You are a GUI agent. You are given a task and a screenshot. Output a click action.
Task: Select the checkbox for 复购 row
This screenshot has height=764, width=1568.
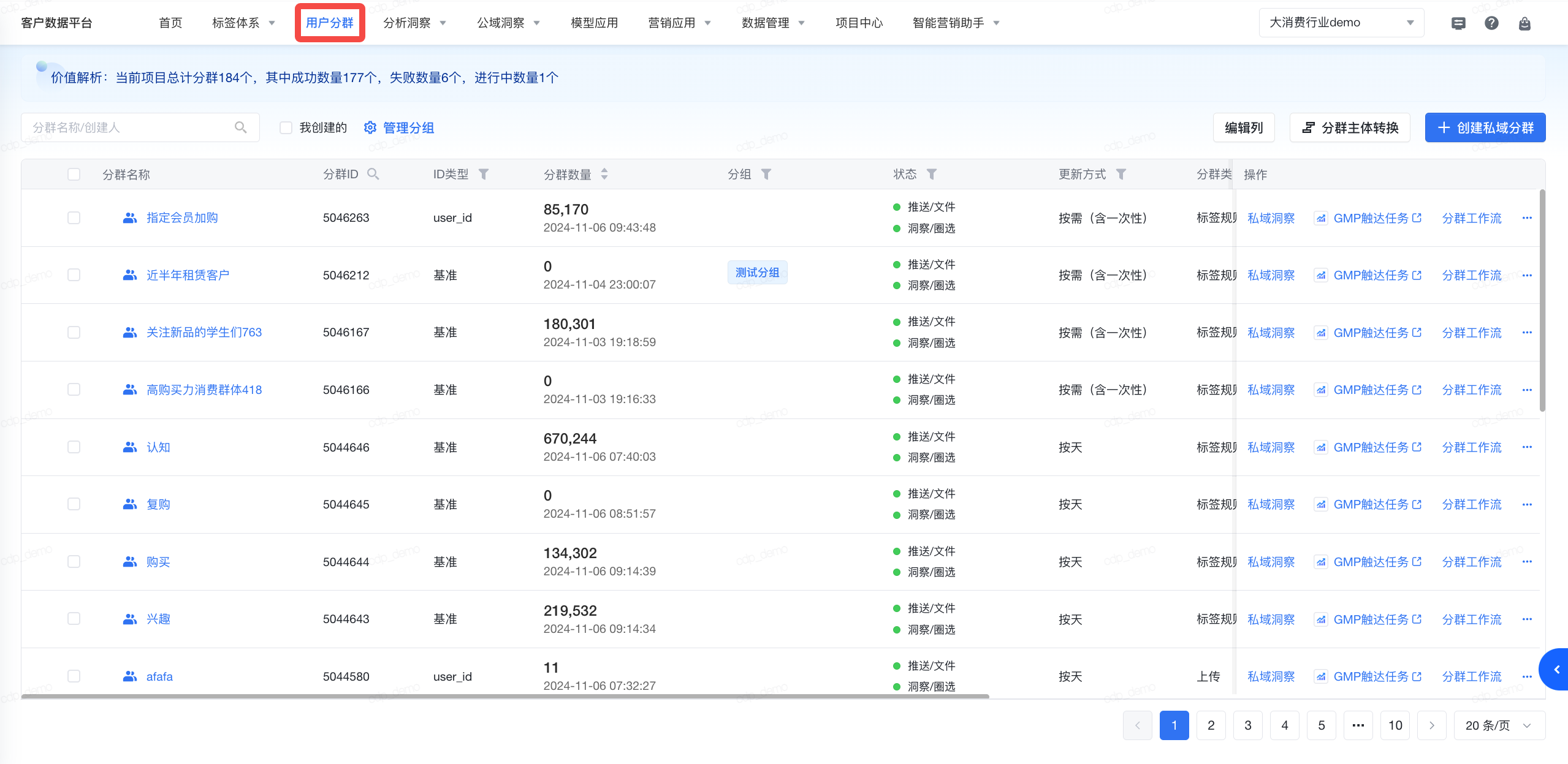(x=74, y=504)
